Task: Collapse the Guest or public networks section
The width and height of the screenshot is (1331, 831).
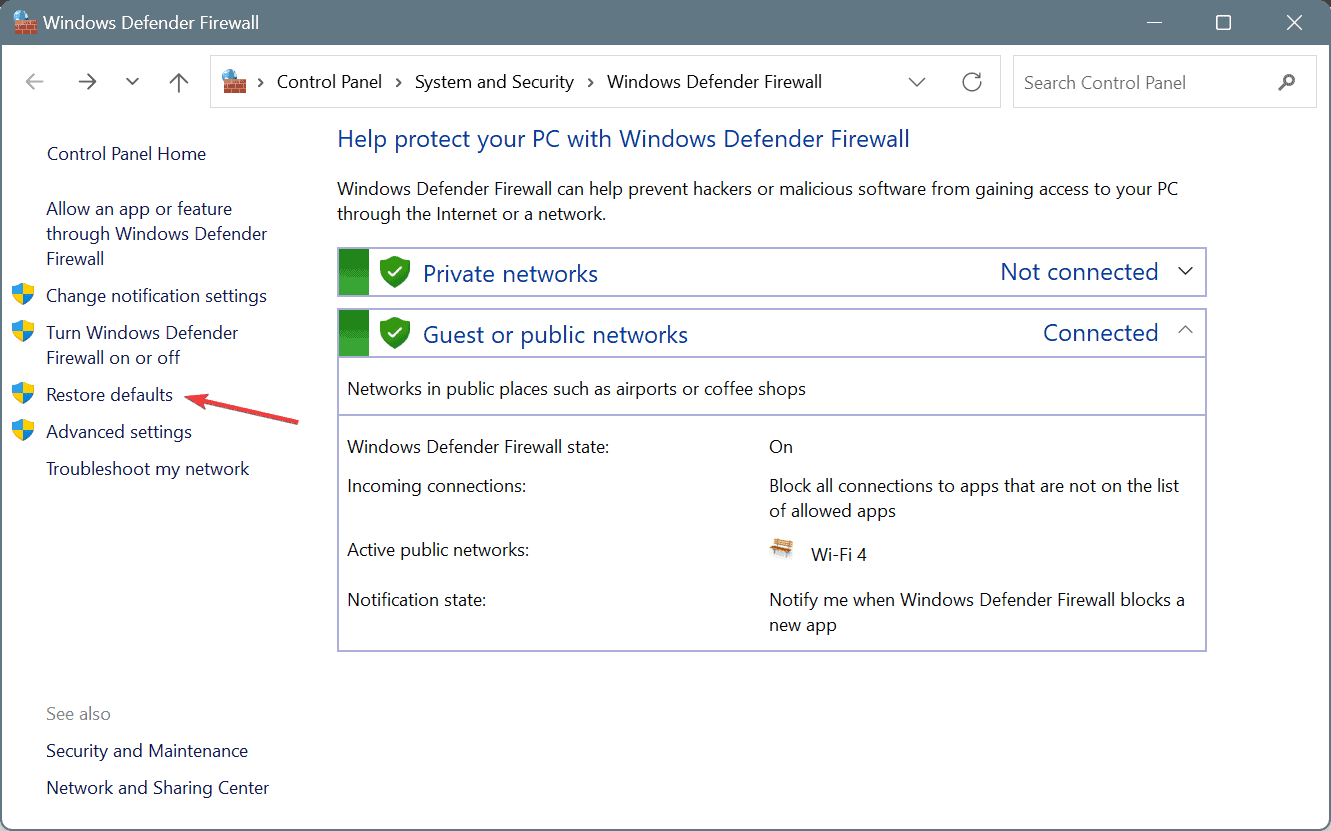Action: (1186, 331)
